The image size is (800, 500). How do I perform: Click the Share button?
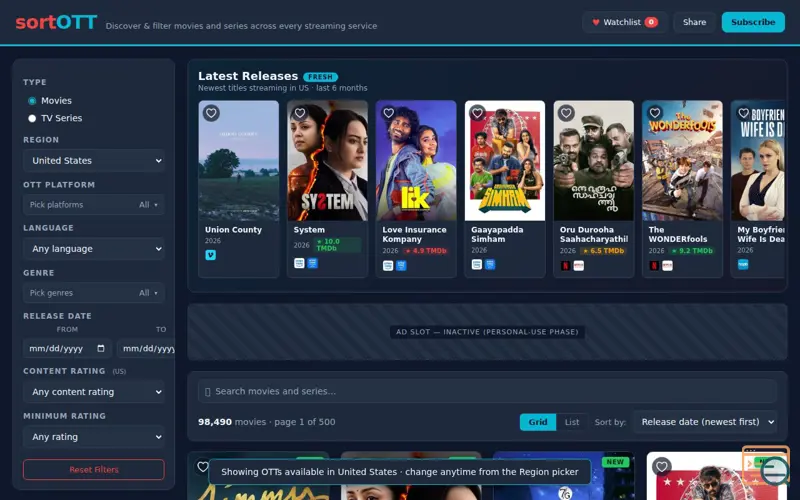[694, 22]
